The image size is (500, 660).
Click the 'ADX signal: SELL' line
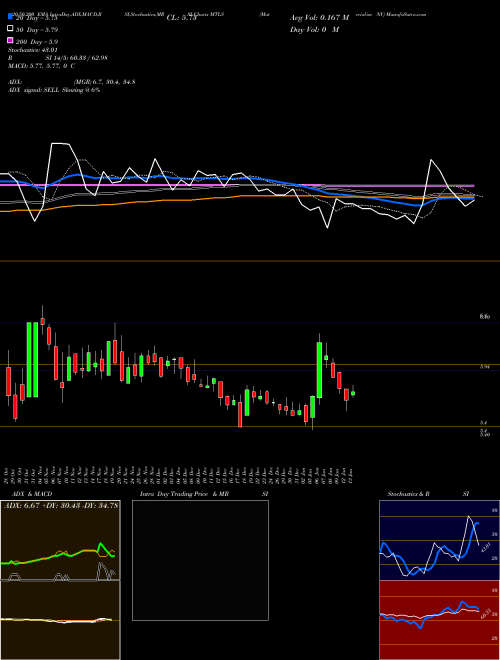[x=54, y=90]
